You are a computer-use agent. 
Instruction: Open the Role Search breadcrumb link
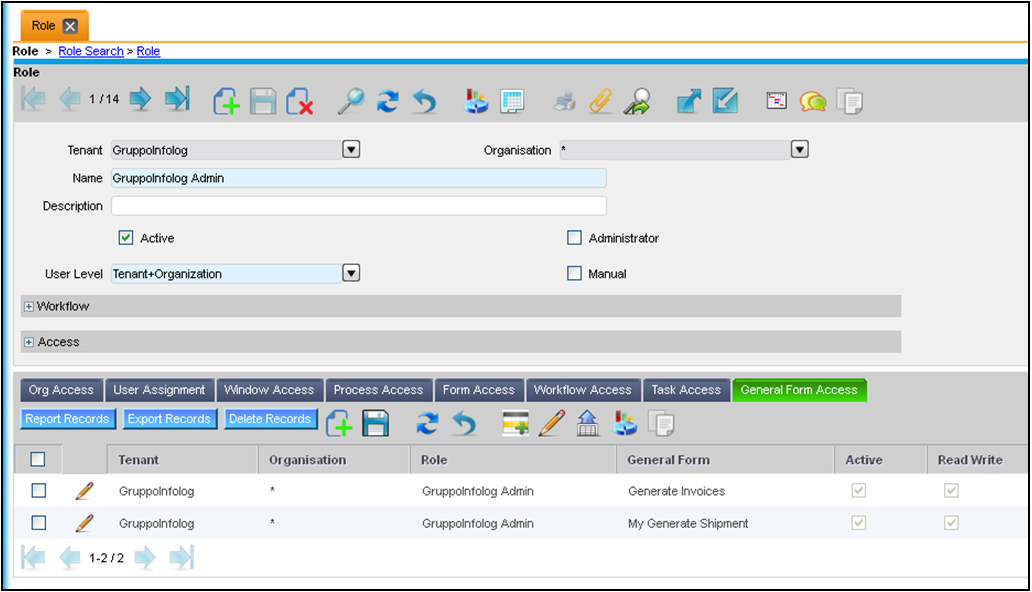tap(91, 51)
